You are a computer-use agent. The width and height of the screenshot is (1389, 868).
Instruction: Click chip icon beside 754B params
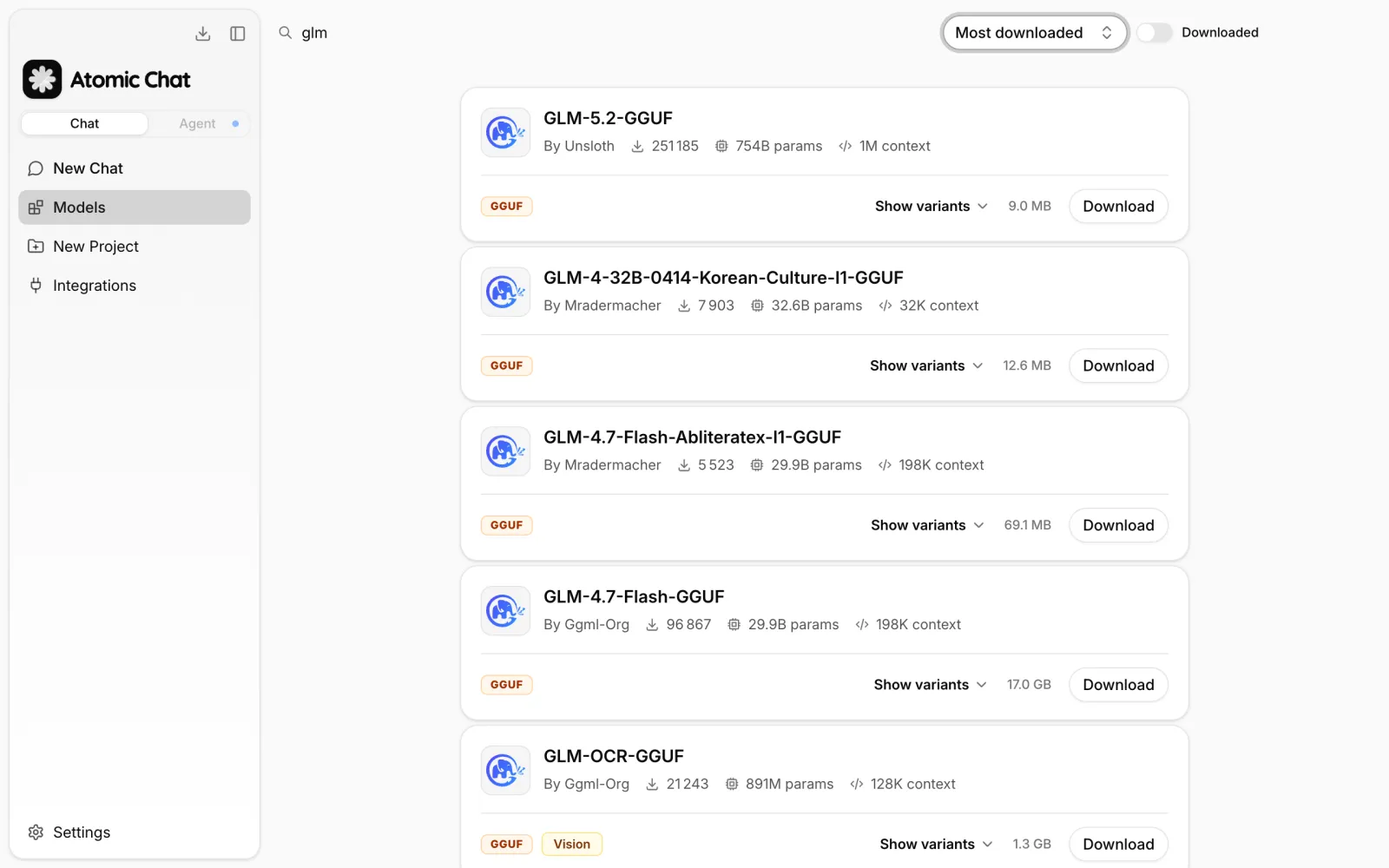[721, 147]
